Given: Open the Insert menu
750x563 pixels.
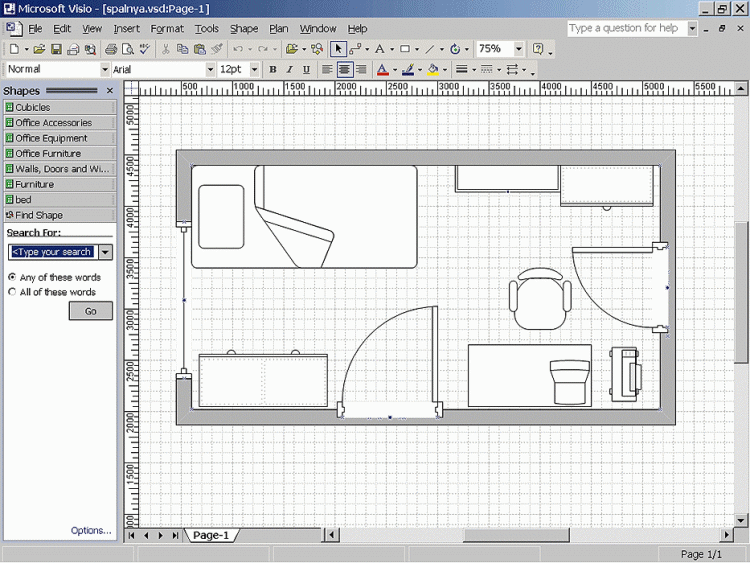Looking at the screenshot, I should click(x=126, y=29).
